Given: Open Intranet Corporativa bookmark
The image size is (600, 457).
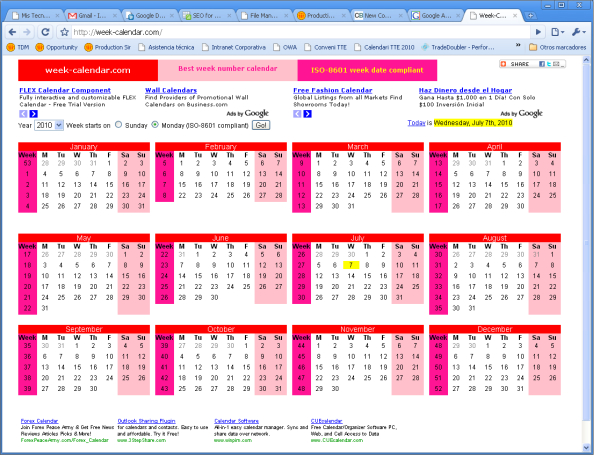Looking at the screenshot, I should click(x=234, y=47).
